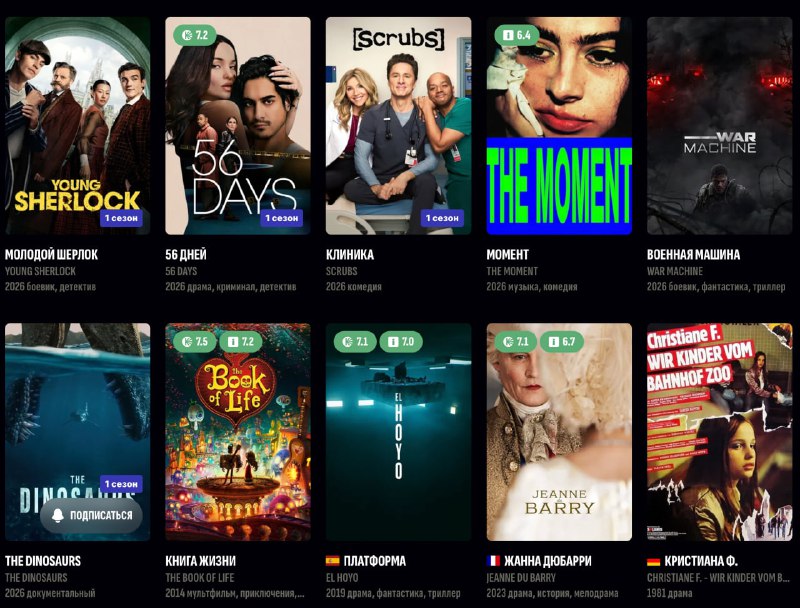The height and width of the screenshot is (608, 800).
Task: Click the 7.5 Kinopoisk badge on Book of Life
Action: (195, 341)
